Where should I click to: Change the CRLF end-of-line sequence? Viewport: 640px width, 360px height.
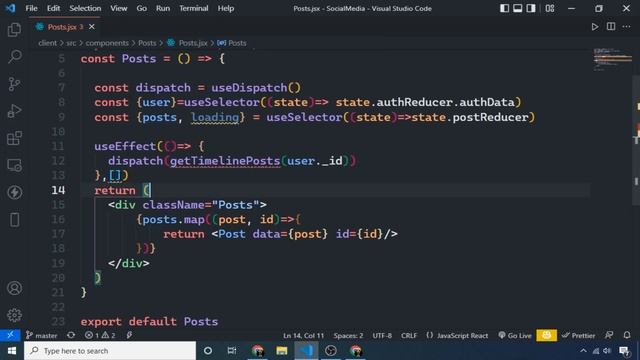[x=409, y=336]
